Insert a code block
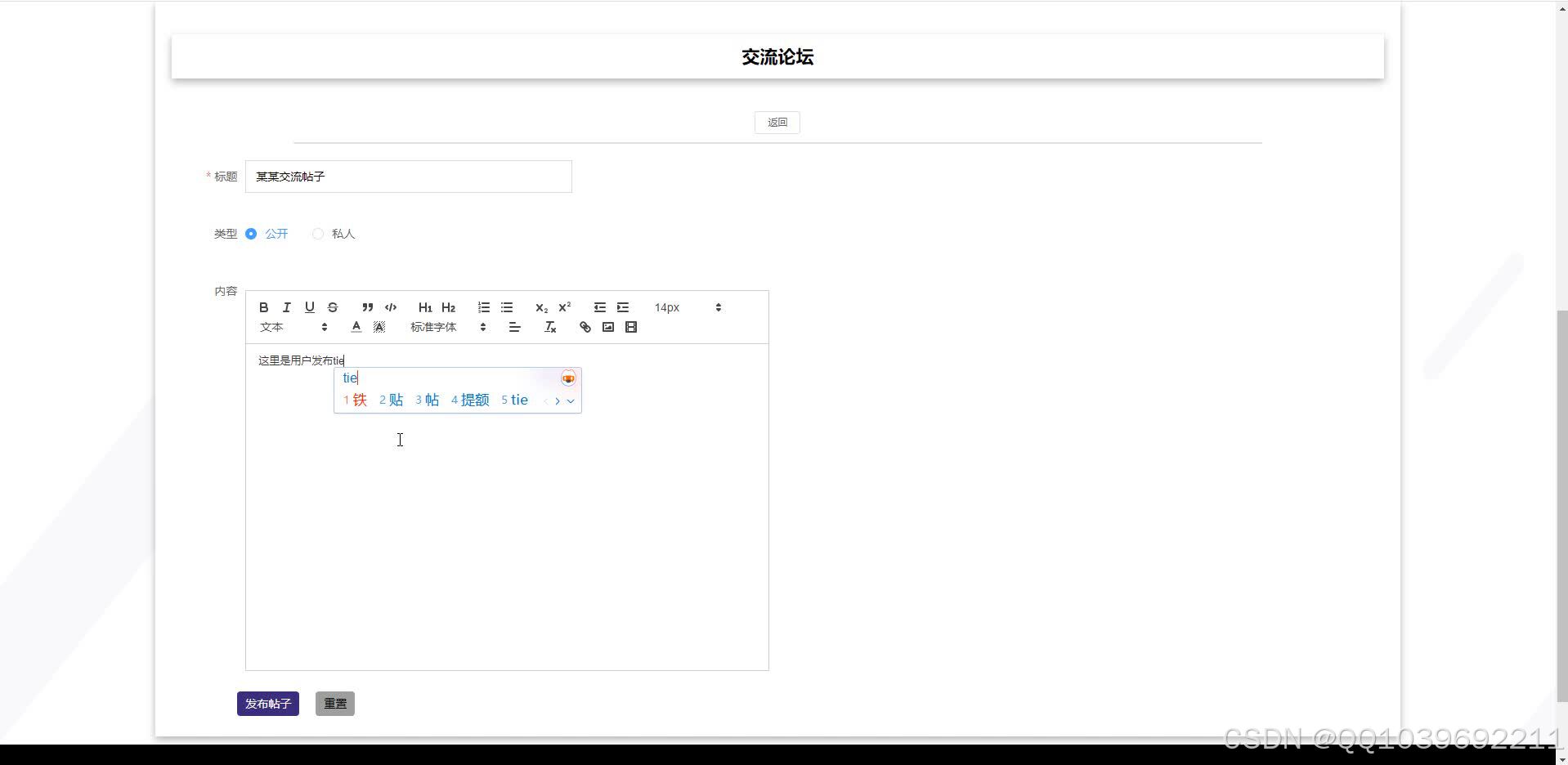The image size is (1568, 765). [390, 307]
